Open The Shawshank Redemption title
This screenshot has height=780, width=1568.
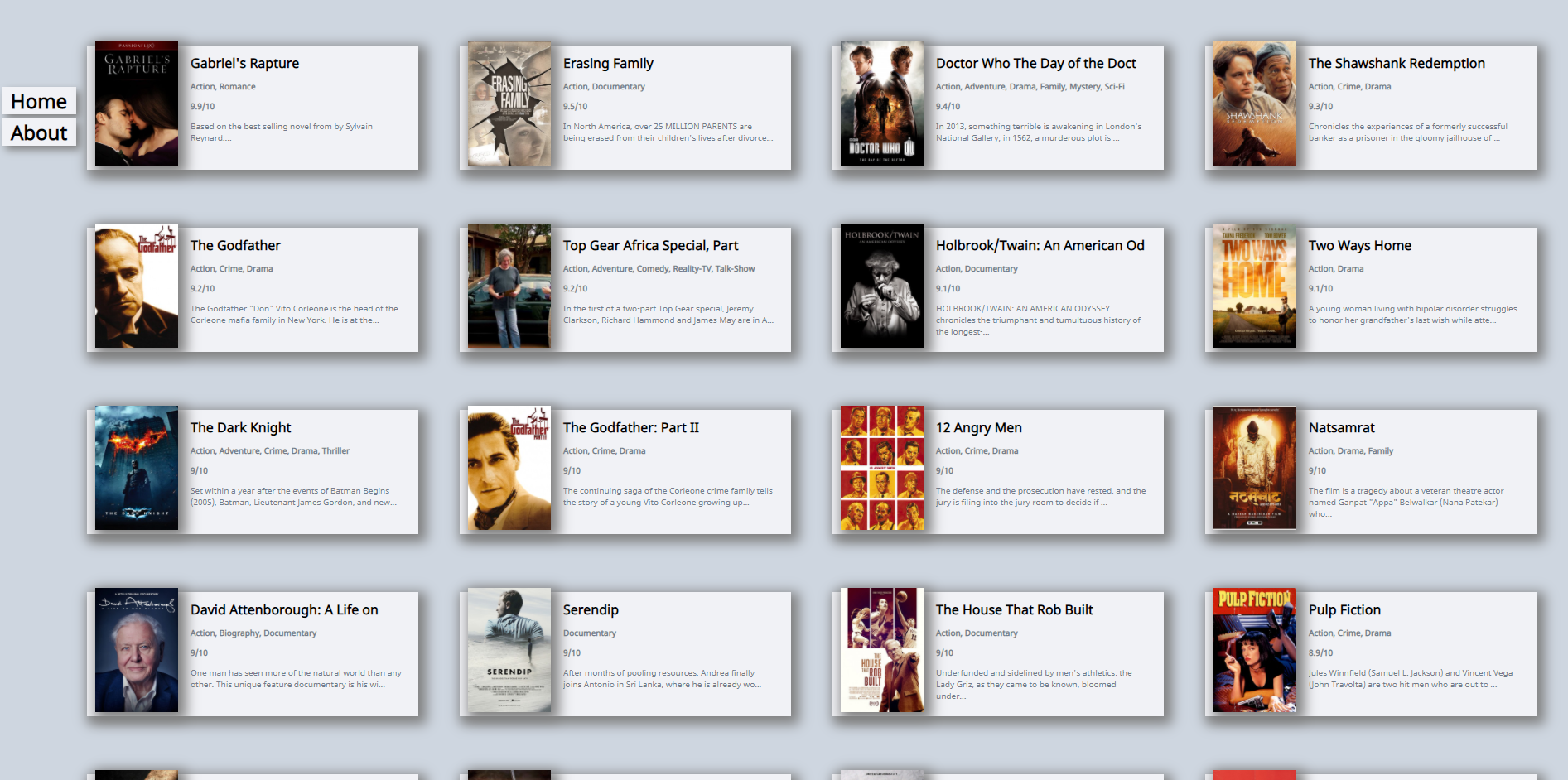pos(1397,64)
